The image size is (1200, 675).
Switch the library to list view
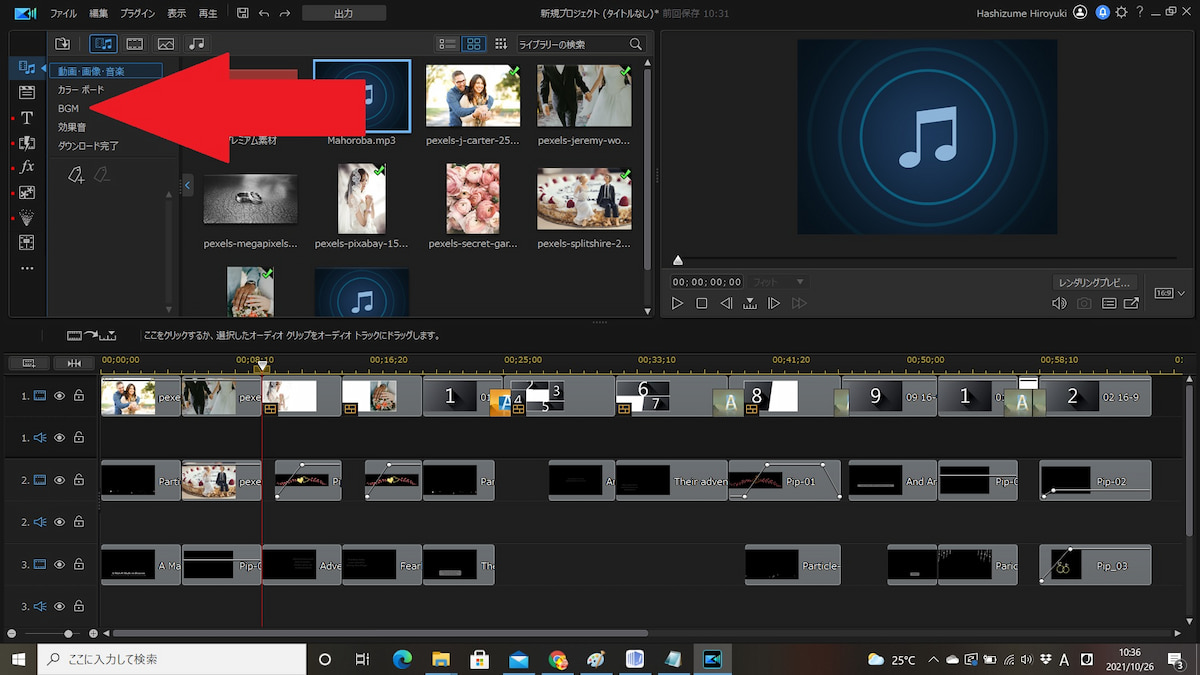[448, 44]
